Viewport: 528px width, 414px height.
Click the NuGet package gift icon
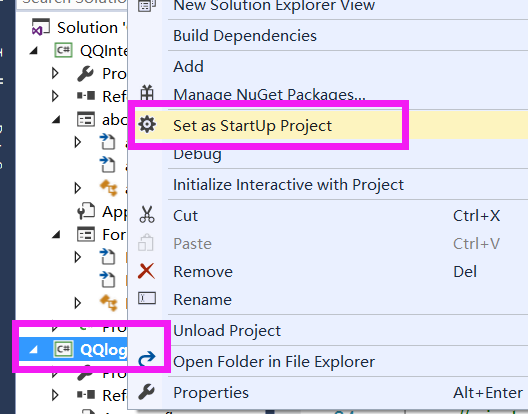pos(147,93)
